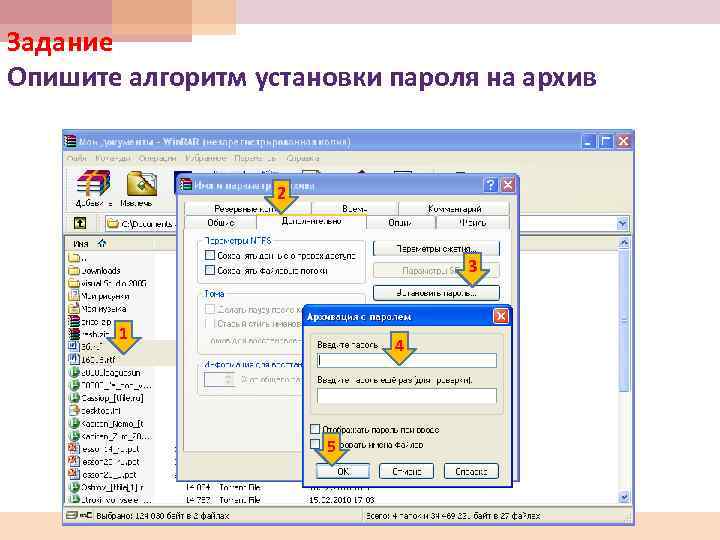Click the '15.02.2010 17:03' date cell
720x540 pixels.
tap(342, 500)
